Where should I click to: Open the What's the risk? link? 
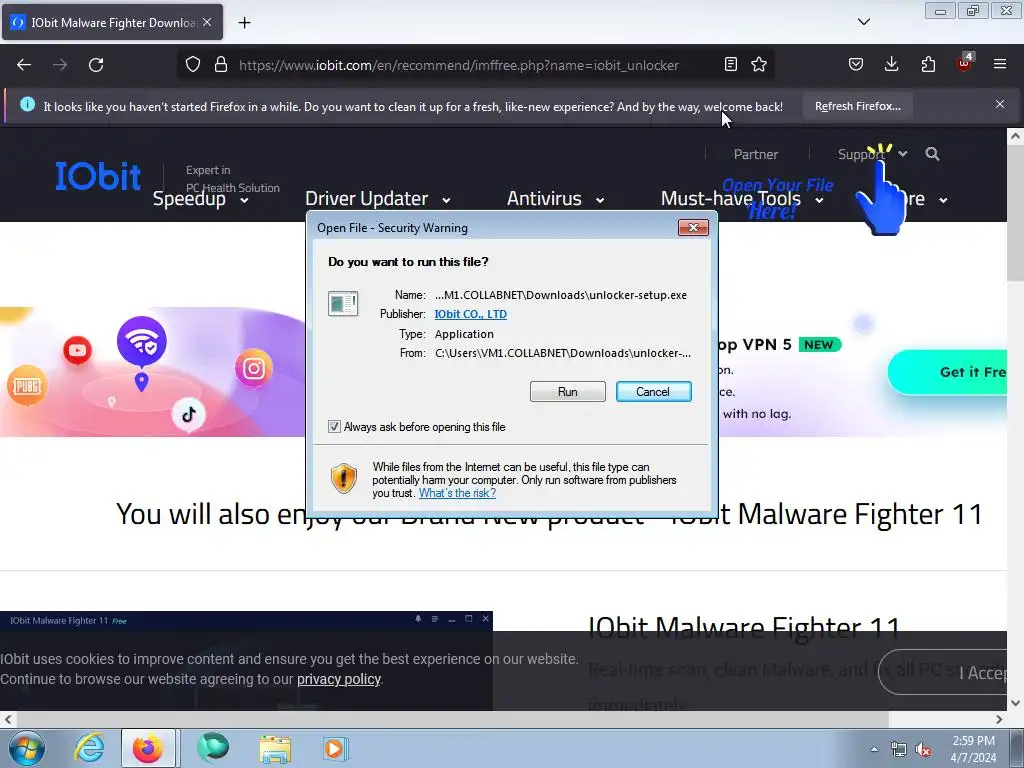click(x=457, y=493)
